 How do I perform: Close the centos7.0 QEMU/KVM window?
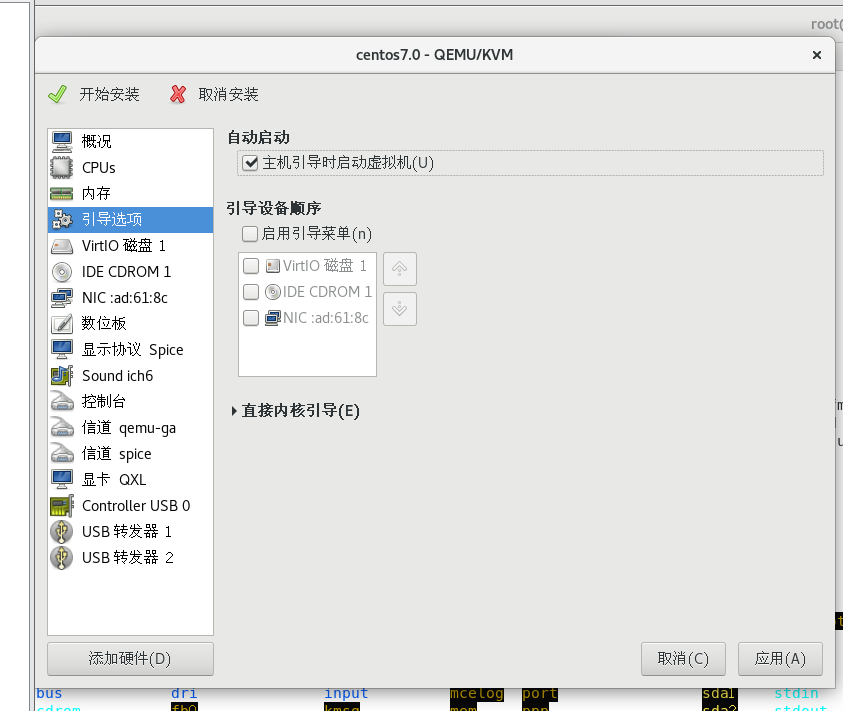point(817,55)
